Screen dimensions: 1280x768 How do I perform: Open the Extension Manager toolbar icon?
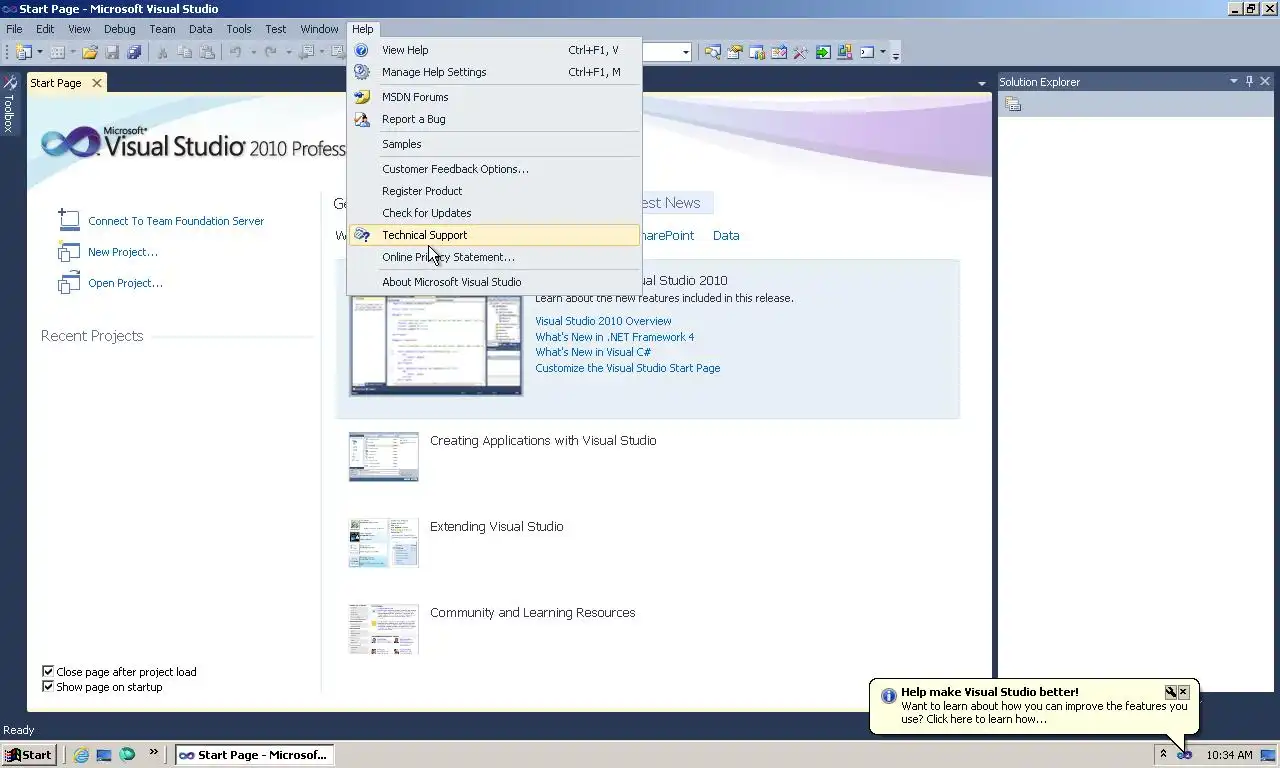[x=845, y=52]
